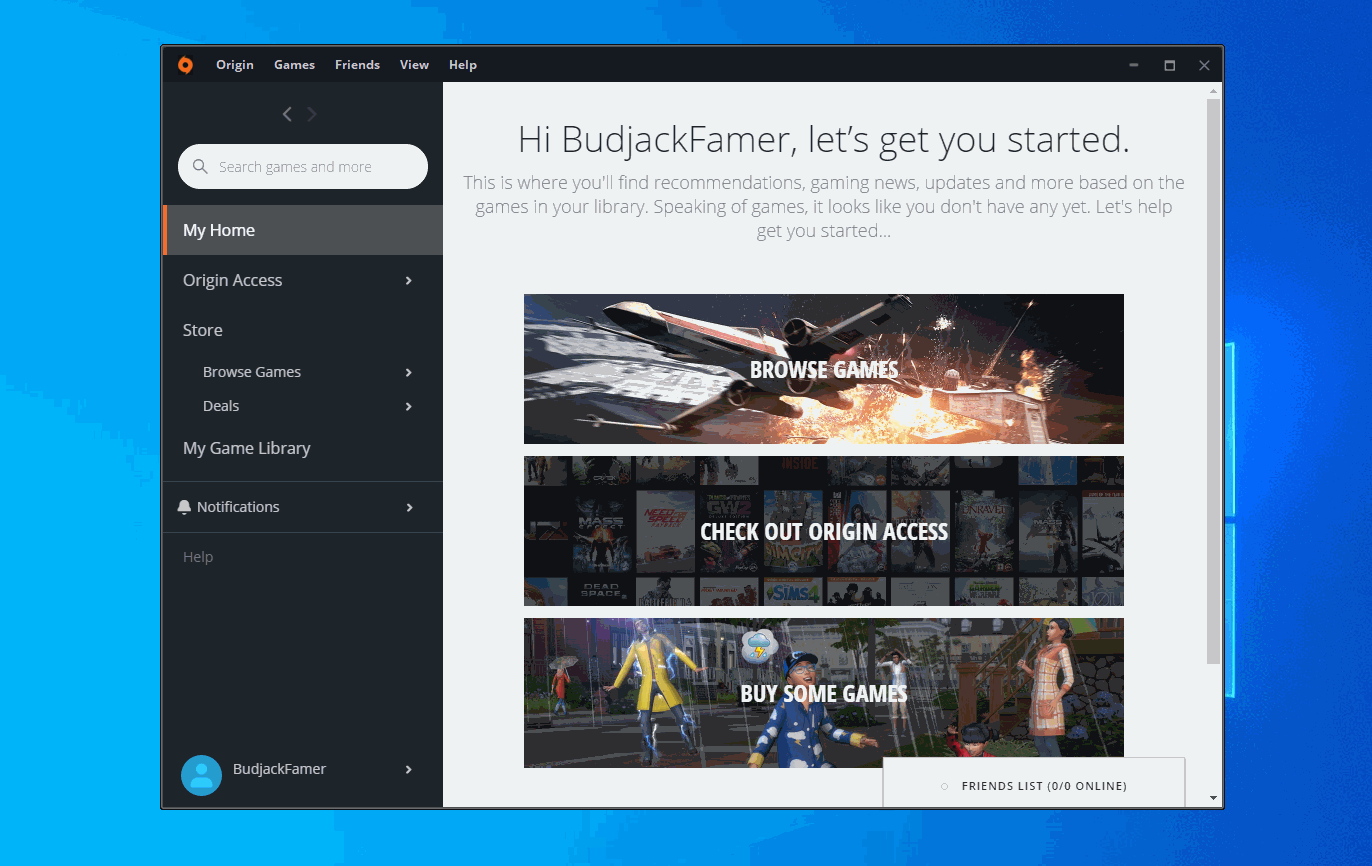Expand the Browse Games submenu arrow
This screenshot has height=866, width=1372.
pyautogui.click(x=409, y=373)
